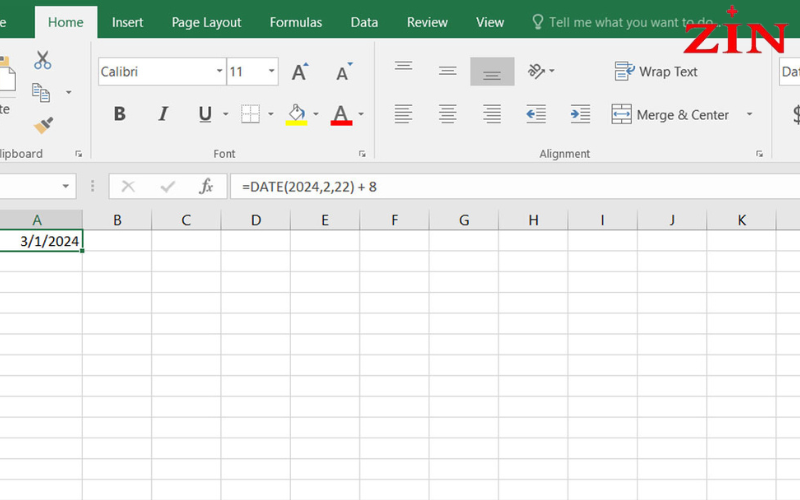Increase indent icon

pos(581,114)
